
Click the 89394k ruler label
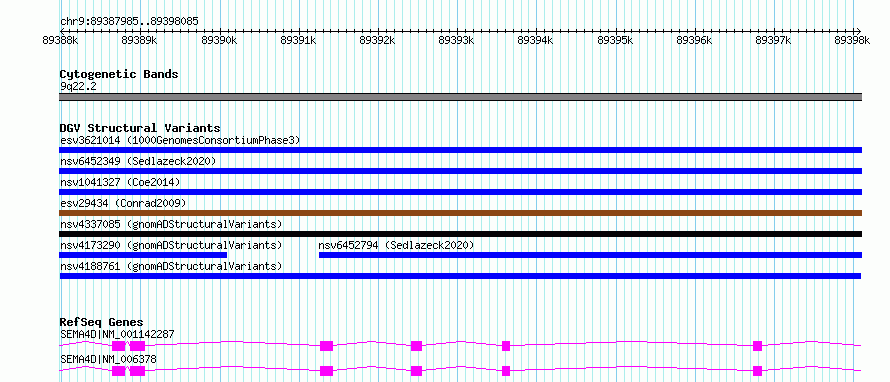coord(536,40)
